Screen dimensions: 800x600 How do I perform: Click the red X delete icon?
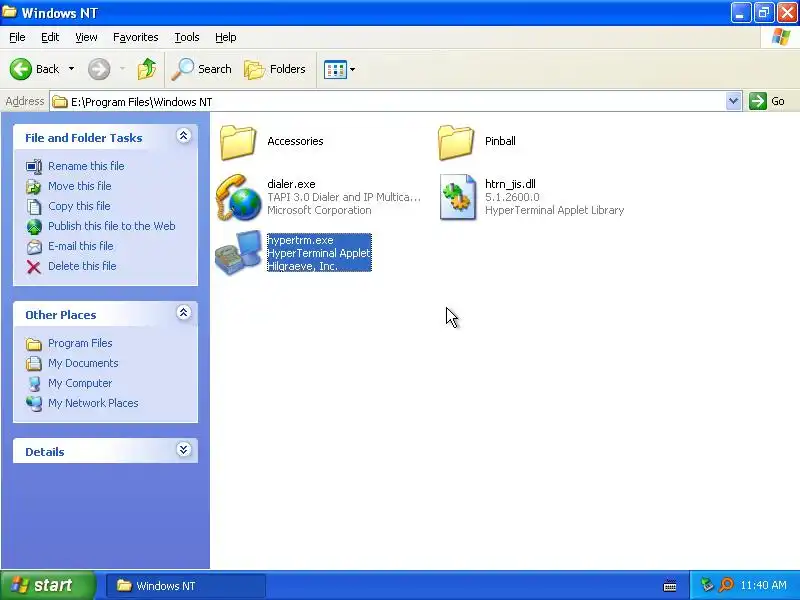tap(34, 267)
